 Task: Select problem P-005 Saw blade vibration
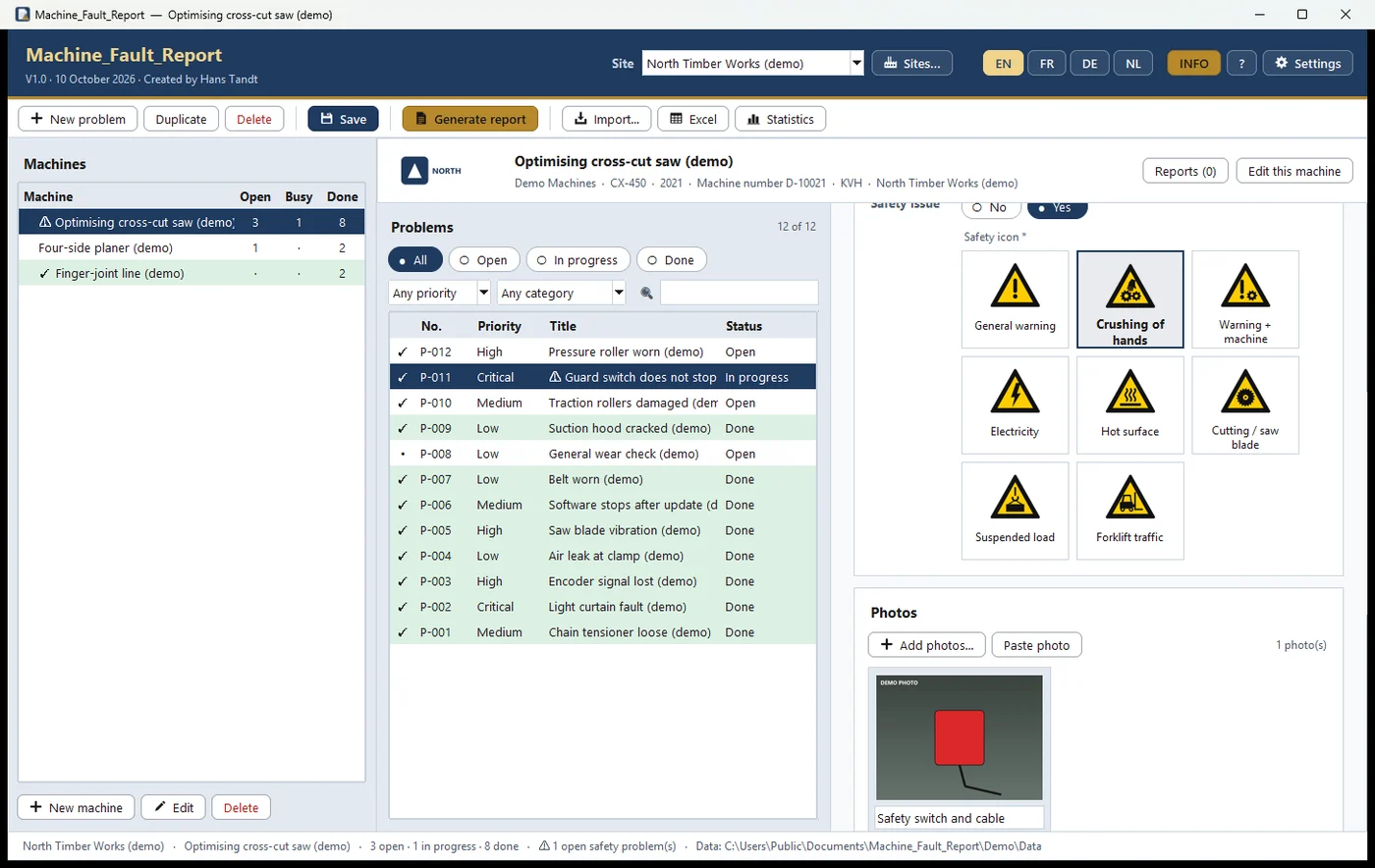(603, 530)
